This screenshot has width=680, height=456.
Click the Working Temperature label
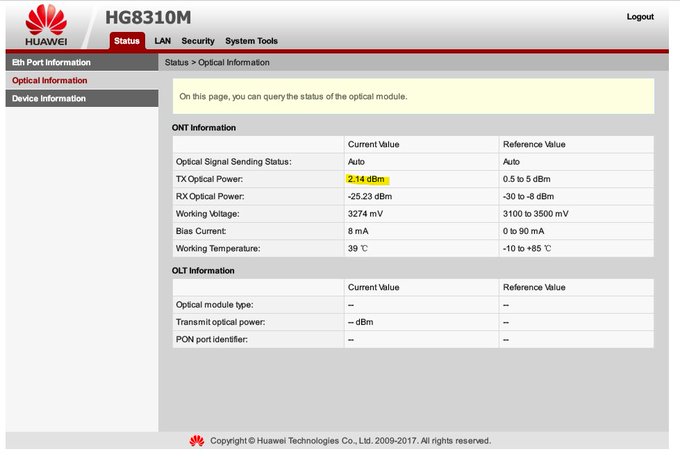point(218,248)
